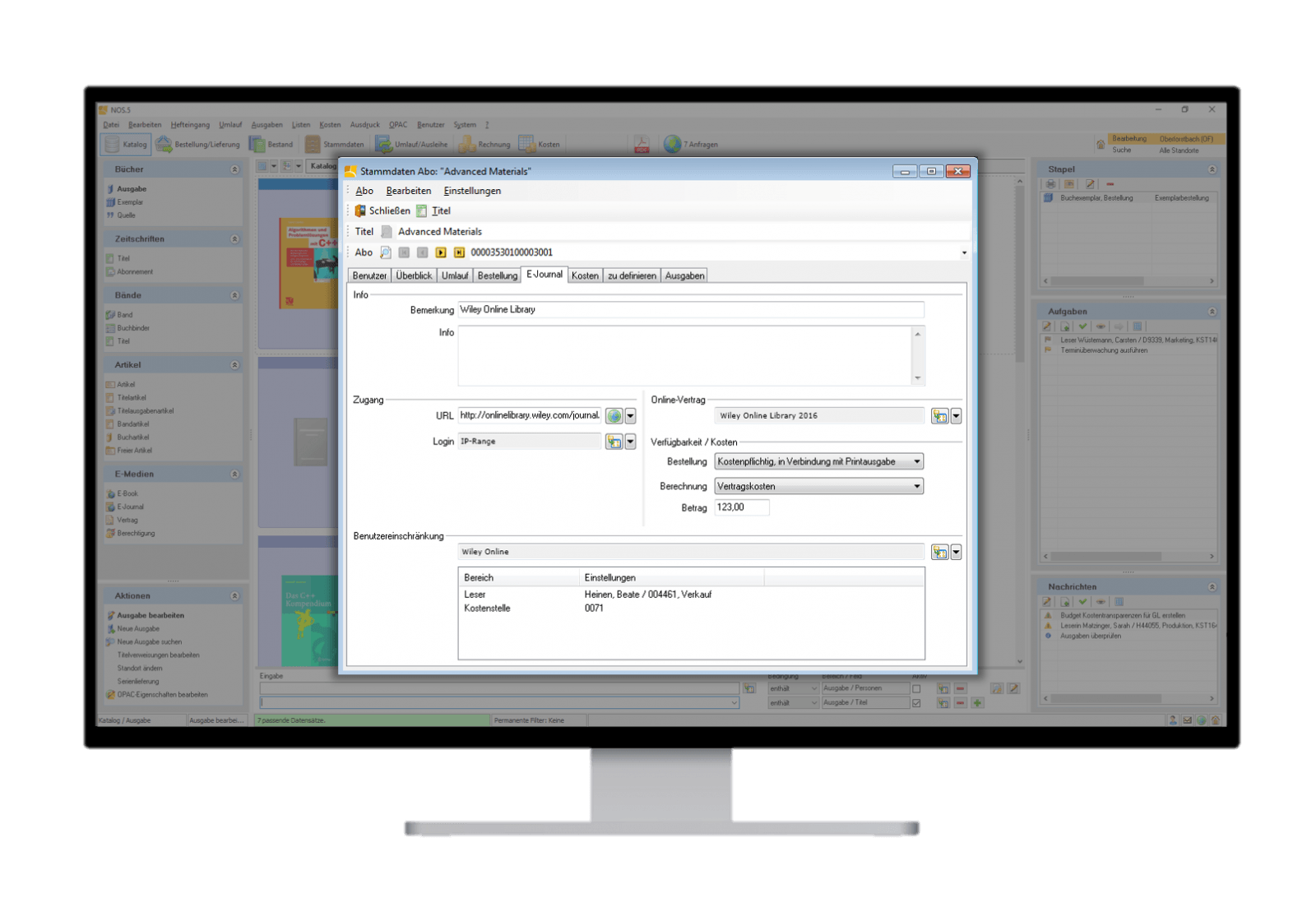Switch to the Benutzer tab

[369, 276]
